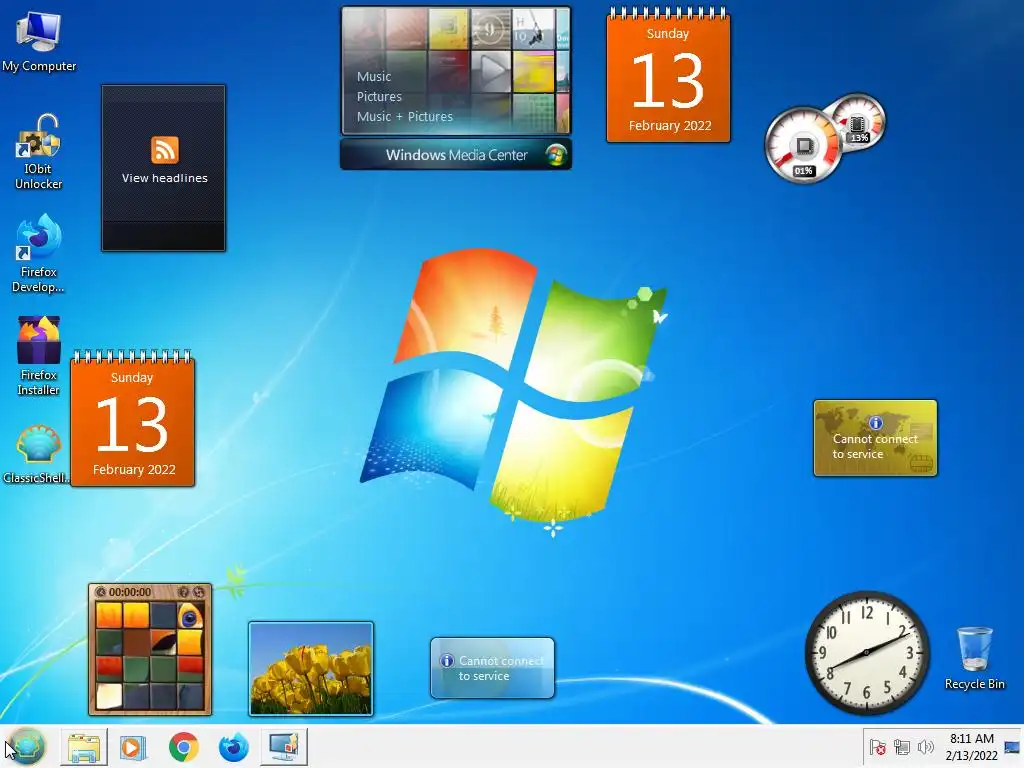Open the Start menu shell button

click(x=26, y=746)
